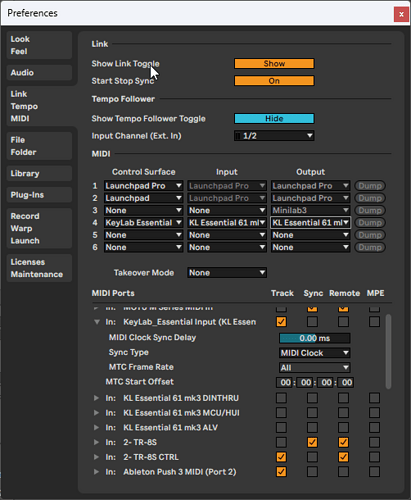Open Control Surface 1 Launchpad Pro dropdown
Image resolution: width=411 pixels, height=500 pixels.
(x=144, y=186)
